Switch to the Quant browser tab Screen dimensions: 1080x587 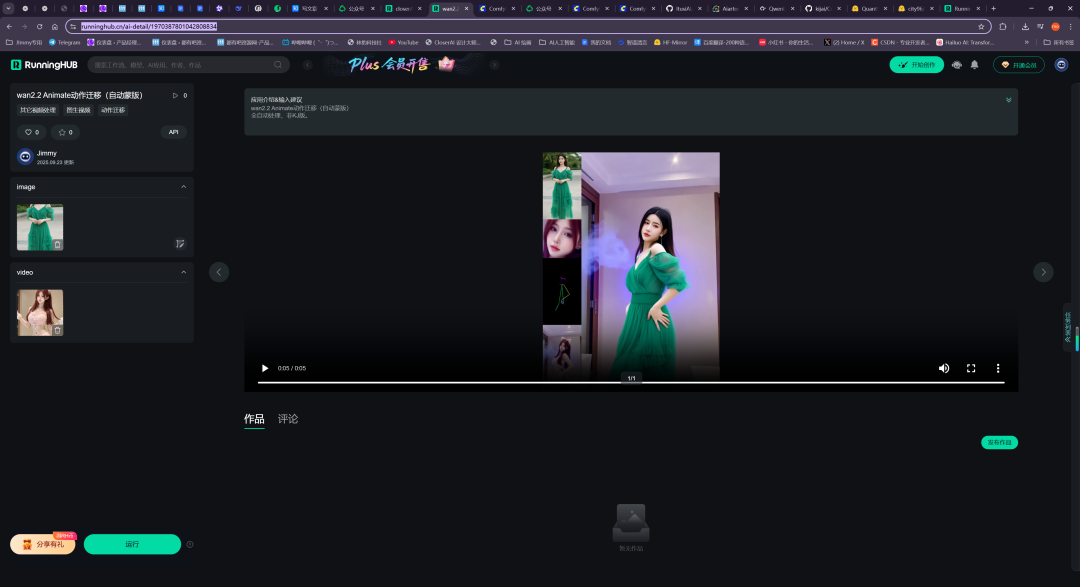coord(869,8)
